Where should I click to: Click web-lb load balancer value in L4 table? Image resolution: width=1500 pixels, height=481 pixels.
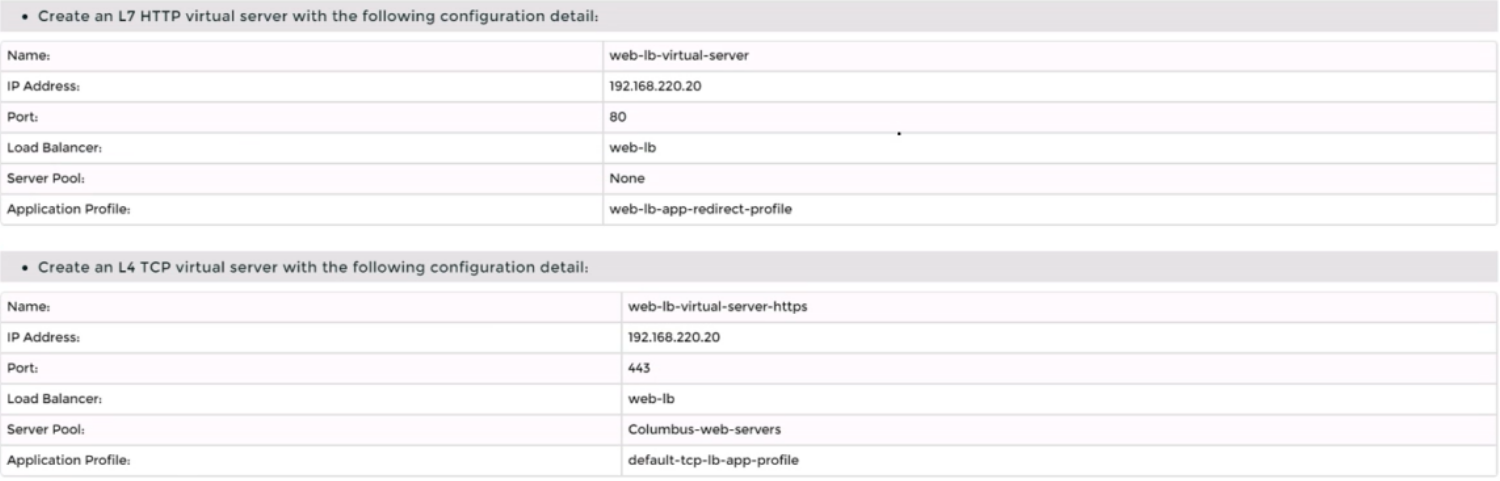pos(652,399)
